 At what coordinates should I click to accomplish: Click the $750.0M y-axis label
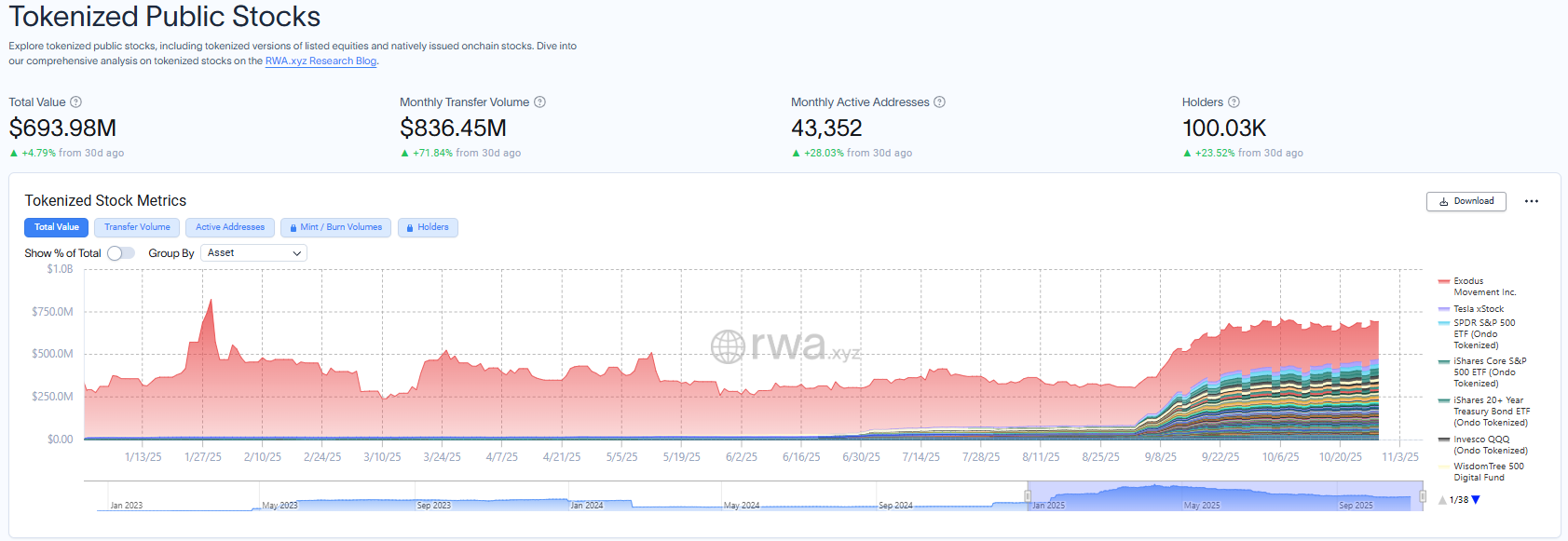click(52, 312)
